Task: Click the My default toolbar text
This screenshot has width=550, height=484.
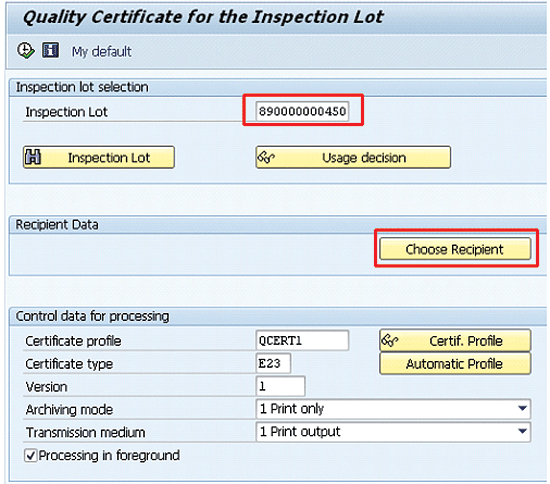Action: [x=101, y=52]
